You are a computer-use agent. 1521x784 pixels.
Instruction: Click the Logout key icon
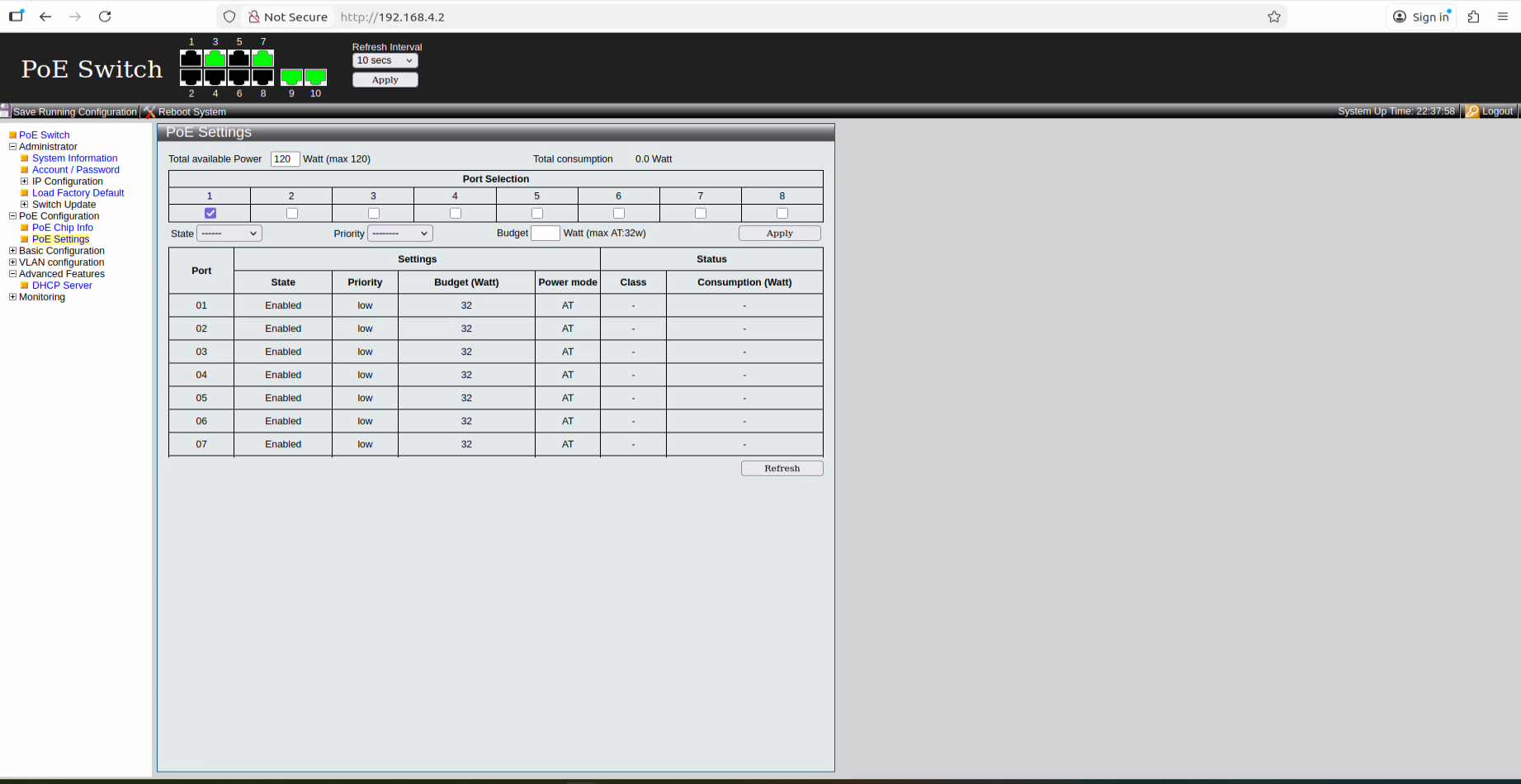[1471, 111]
